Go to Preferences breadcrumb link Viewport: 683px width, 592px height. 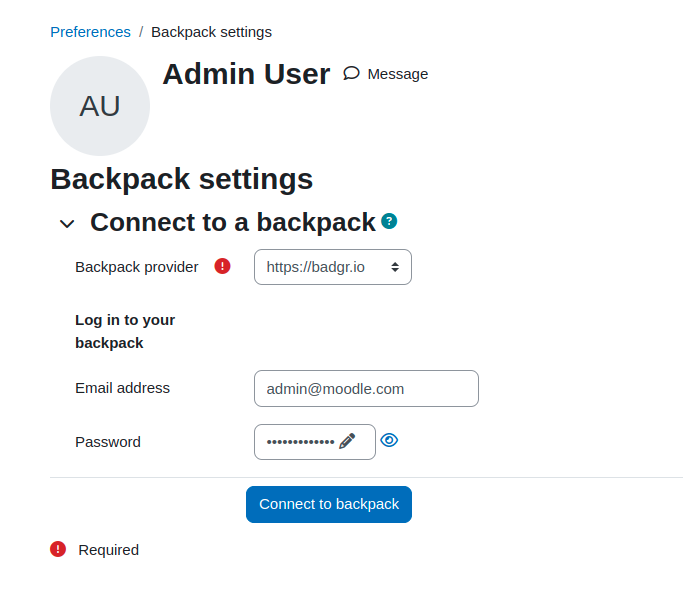pyautogui.click(x=90, y=32)
